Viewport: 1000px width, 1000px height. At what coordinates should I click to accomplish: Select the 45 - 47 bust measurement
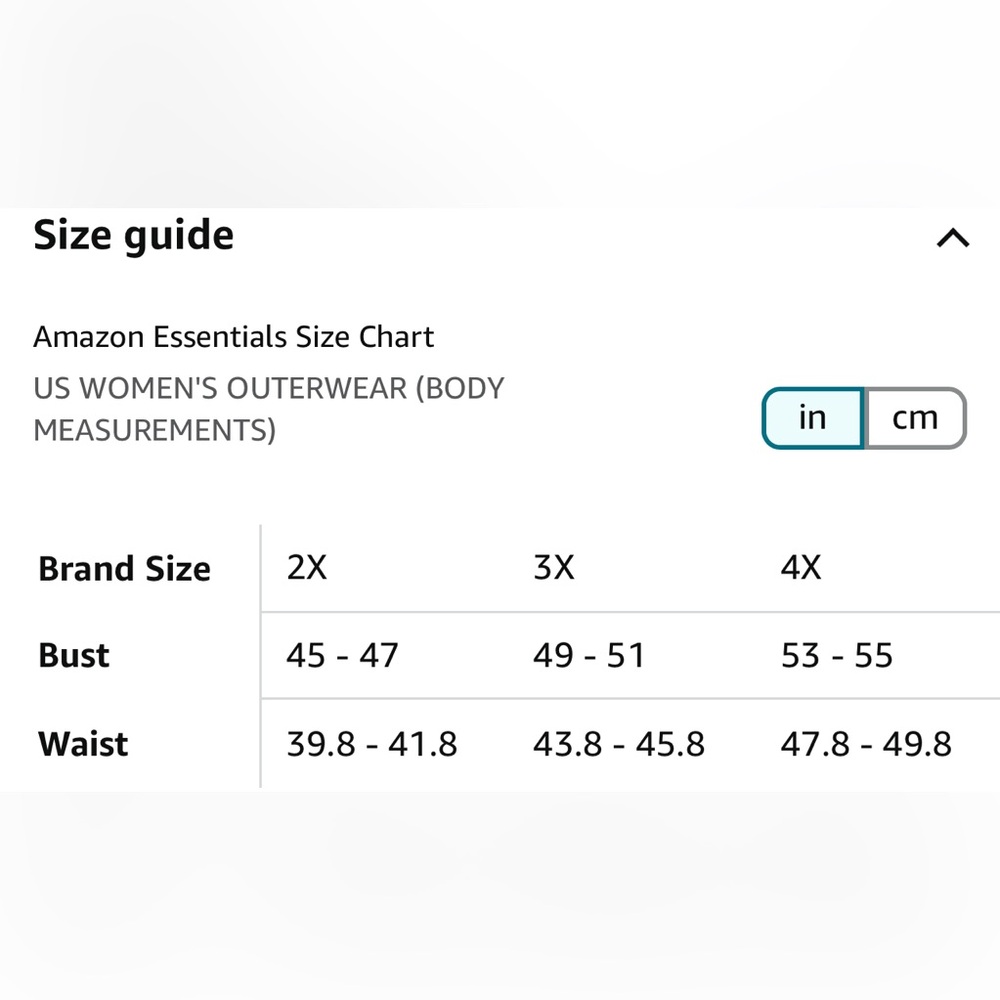[x=342, y=656]
